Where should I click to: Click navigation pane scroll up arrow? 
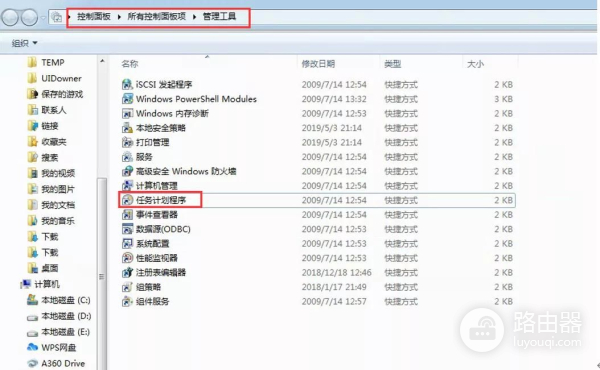(x=102, y=61)
